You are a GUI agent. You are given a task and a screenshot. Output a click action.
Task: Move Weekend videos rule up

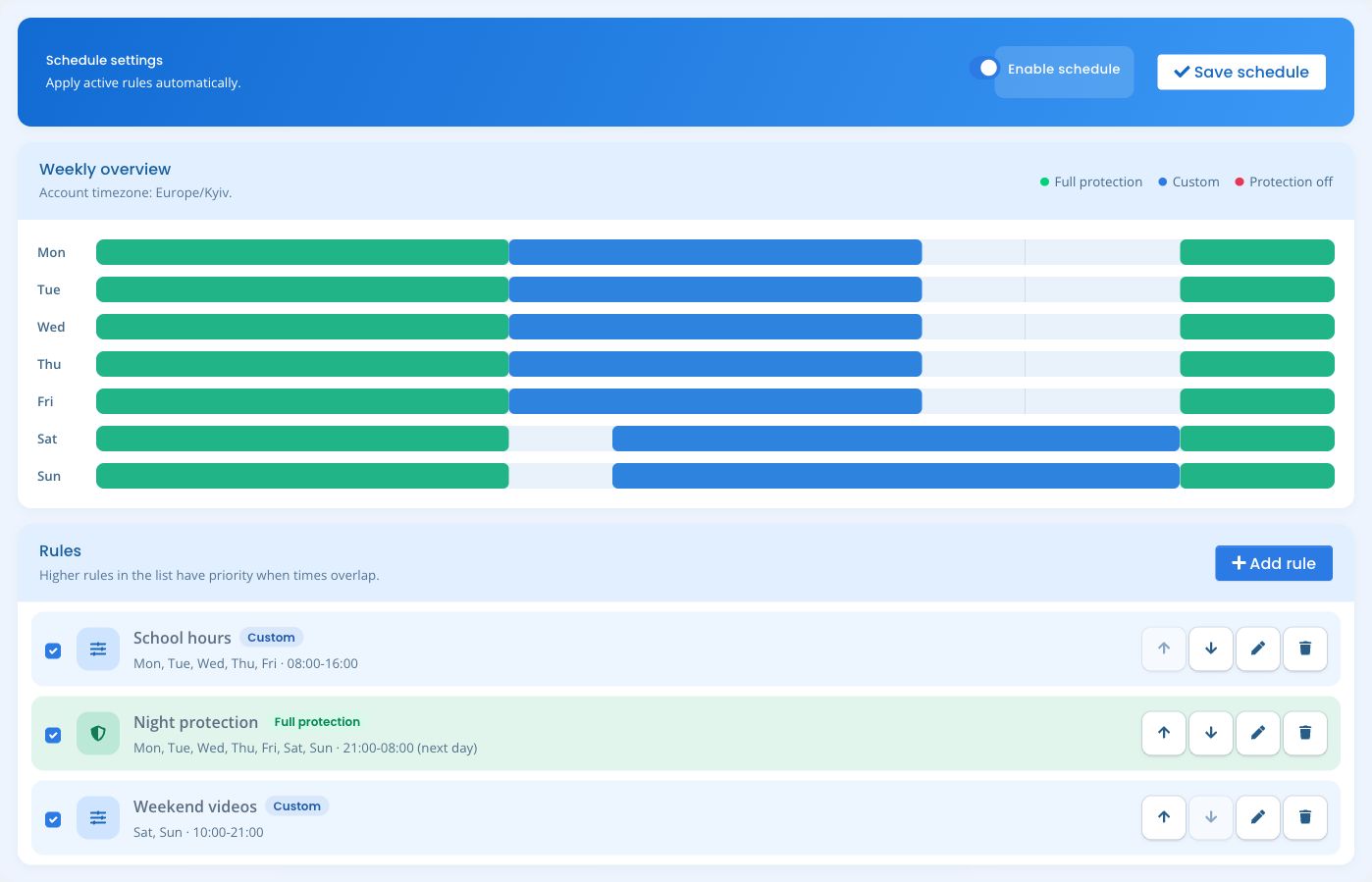[x=1164, y=817]
